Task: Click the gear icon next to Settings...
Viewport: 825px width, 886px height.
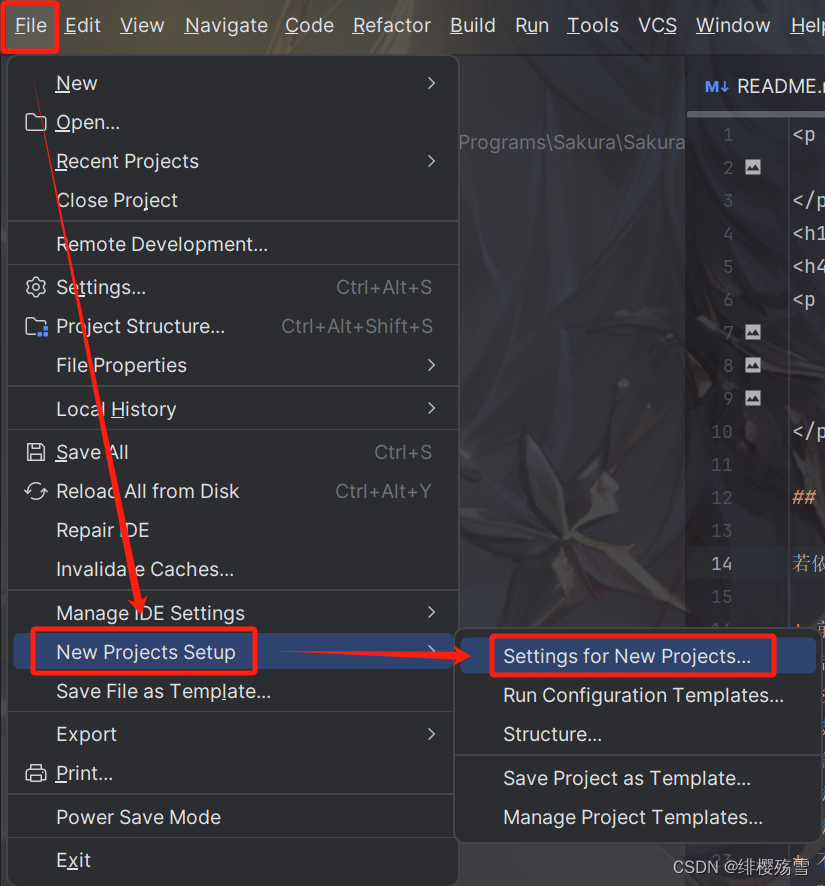Action: (x=36, y=287)
